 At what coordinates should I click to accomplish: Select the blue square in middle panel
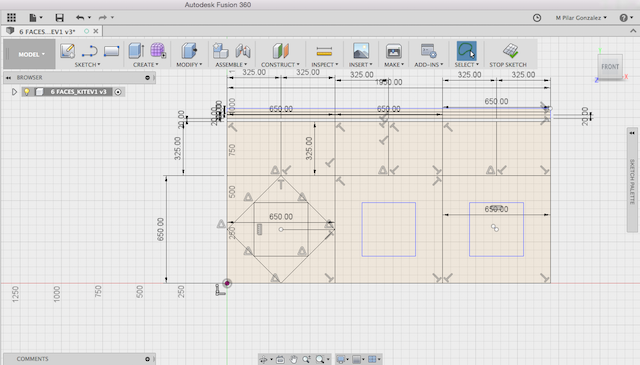pyautogui.click(x=389, y=229)
